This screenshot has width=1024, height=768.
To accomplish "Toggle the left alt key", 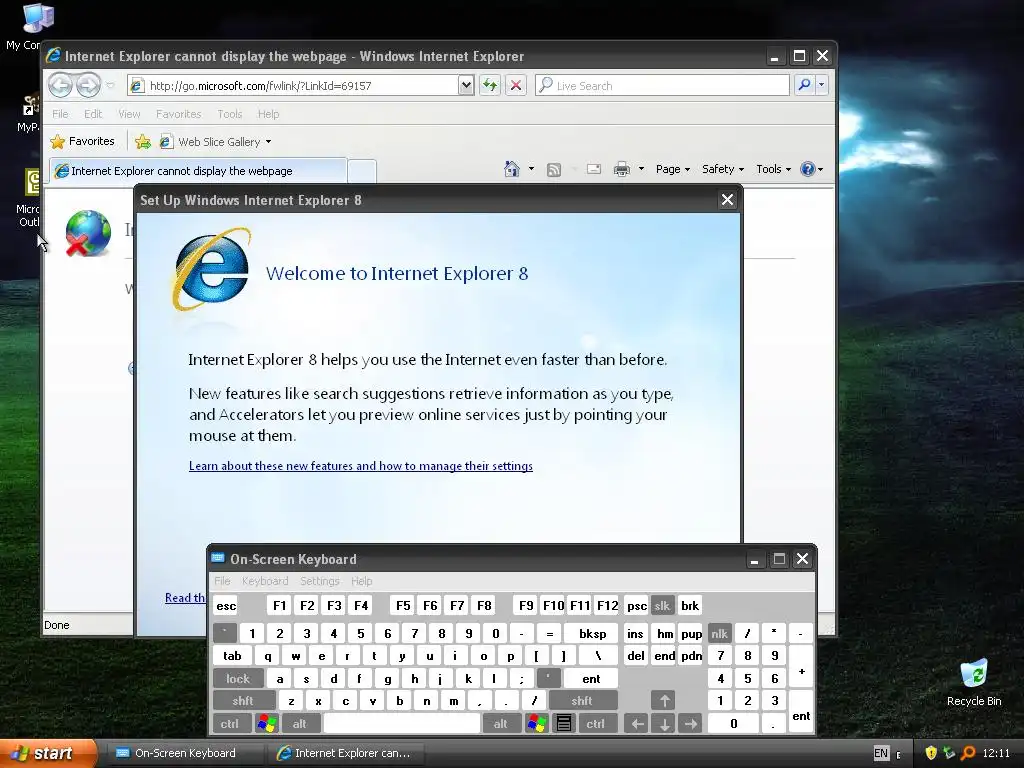I will coord(300,724).
